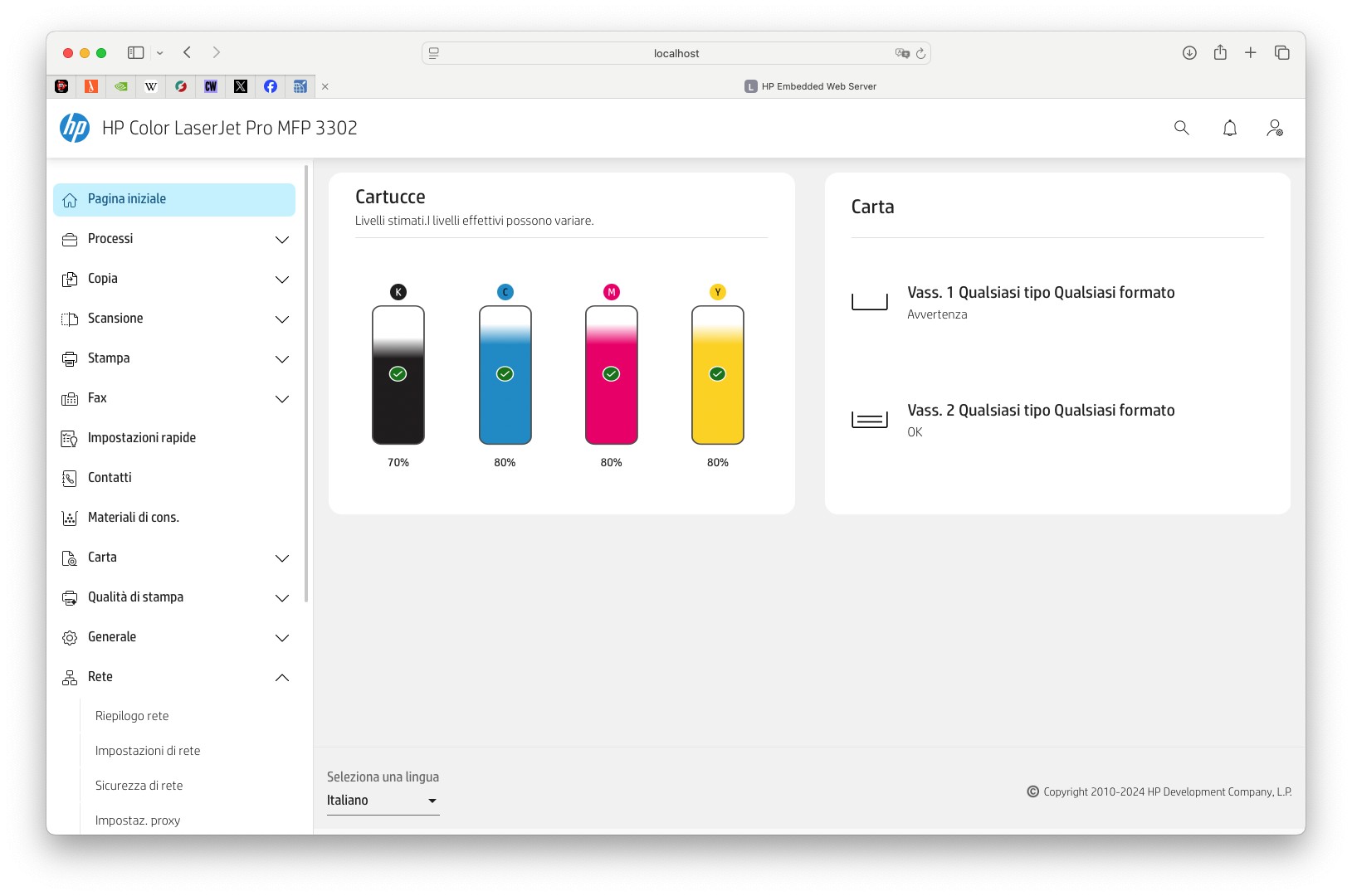Switch to the NVIDIA pinned tab
1352x896 pixels.
(121, 86)
